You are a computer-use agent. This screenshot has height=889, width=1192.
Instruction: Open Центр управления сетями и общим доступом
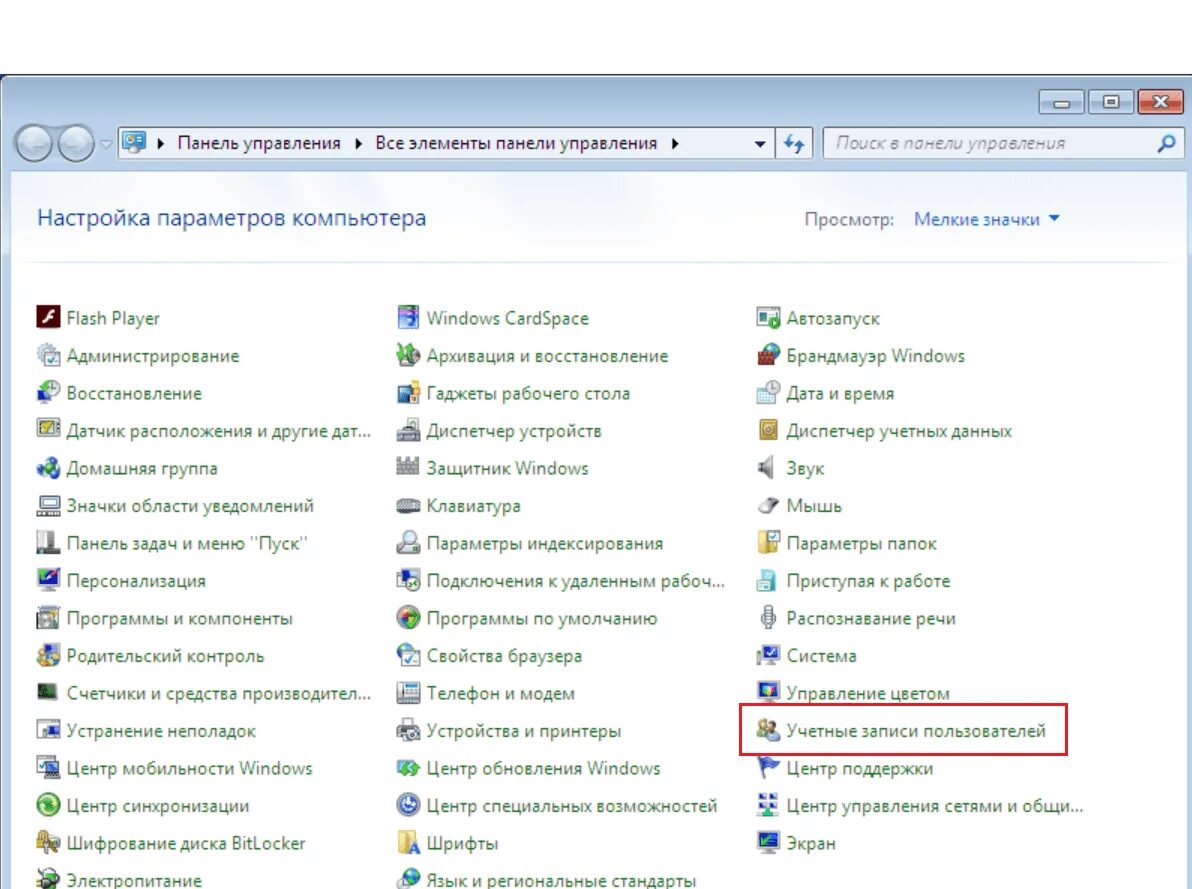click(934, 805)
